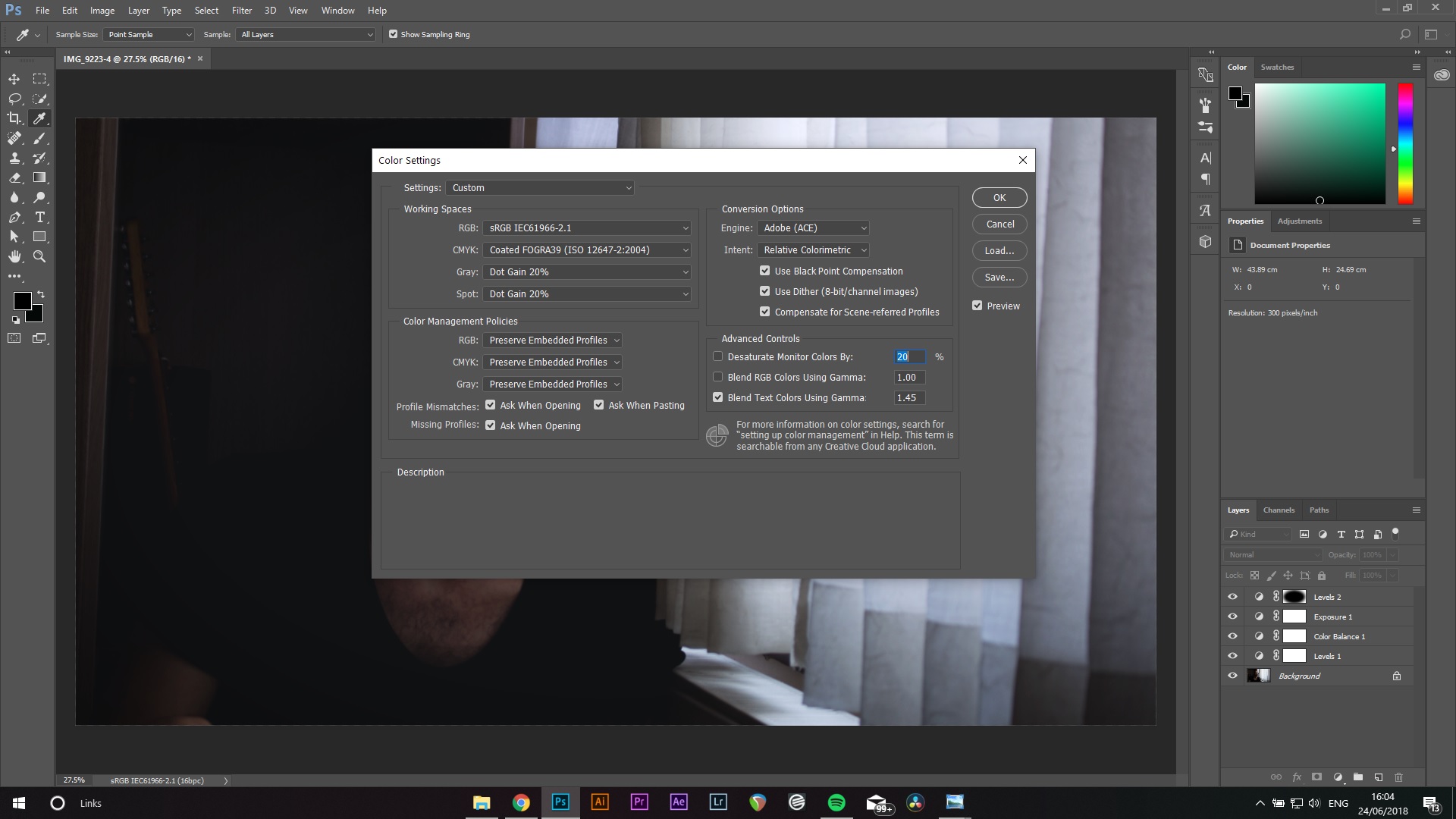Image resolution: width=1456 pixels, height=819 pixels.
Task: Open the Edit menu
Action: (68, 10)
